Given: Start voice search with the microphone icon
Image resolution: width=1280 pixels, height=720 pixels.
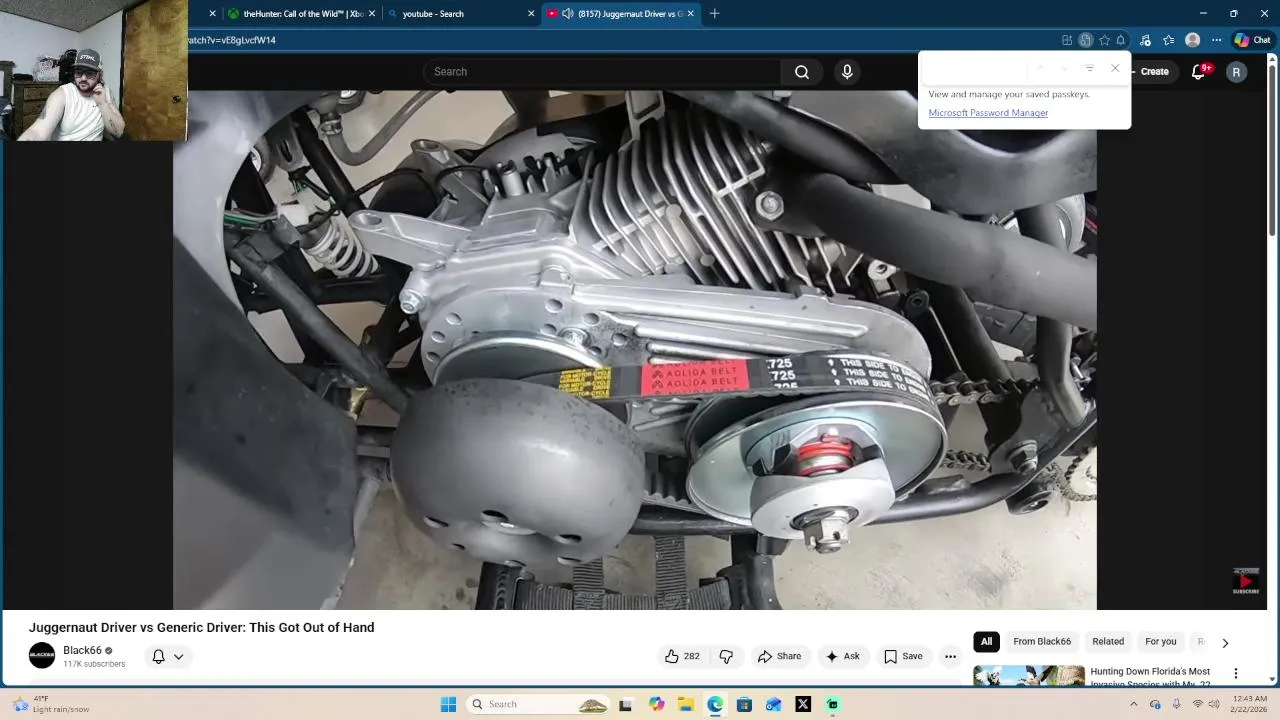Looking at the screenshot, I should tap(847, 72).
